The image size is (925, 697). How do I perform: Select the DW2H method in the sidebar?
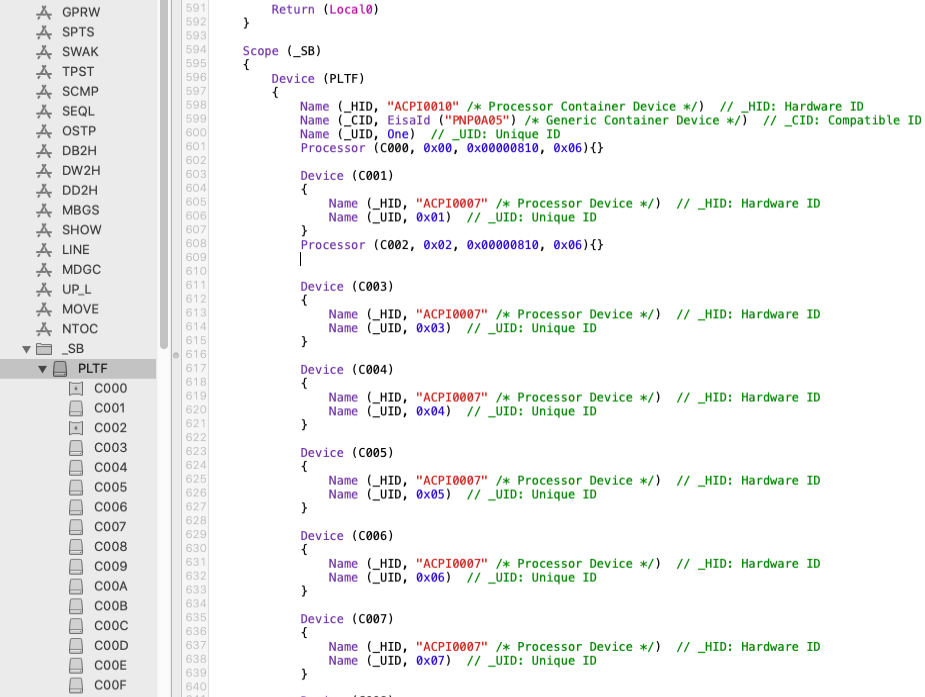click(x=80, y=171)
